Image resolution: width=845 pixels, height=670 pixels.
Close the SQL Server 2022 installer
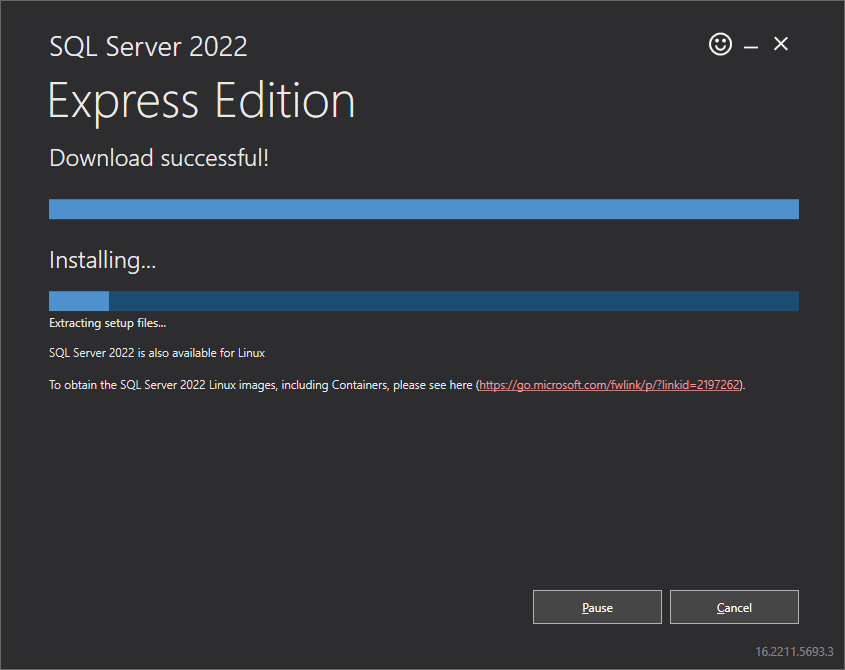pos(781,44)
